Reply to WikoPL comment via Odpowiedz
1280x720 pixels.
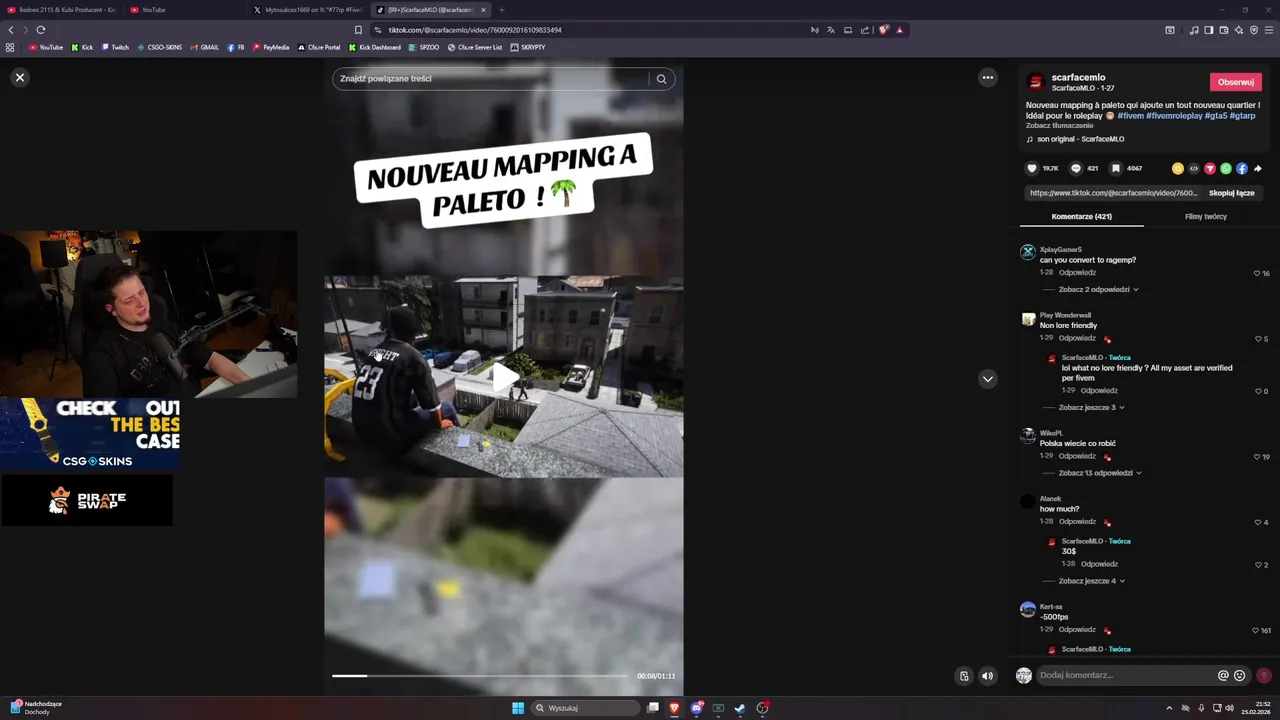[x=1077, y=456]
